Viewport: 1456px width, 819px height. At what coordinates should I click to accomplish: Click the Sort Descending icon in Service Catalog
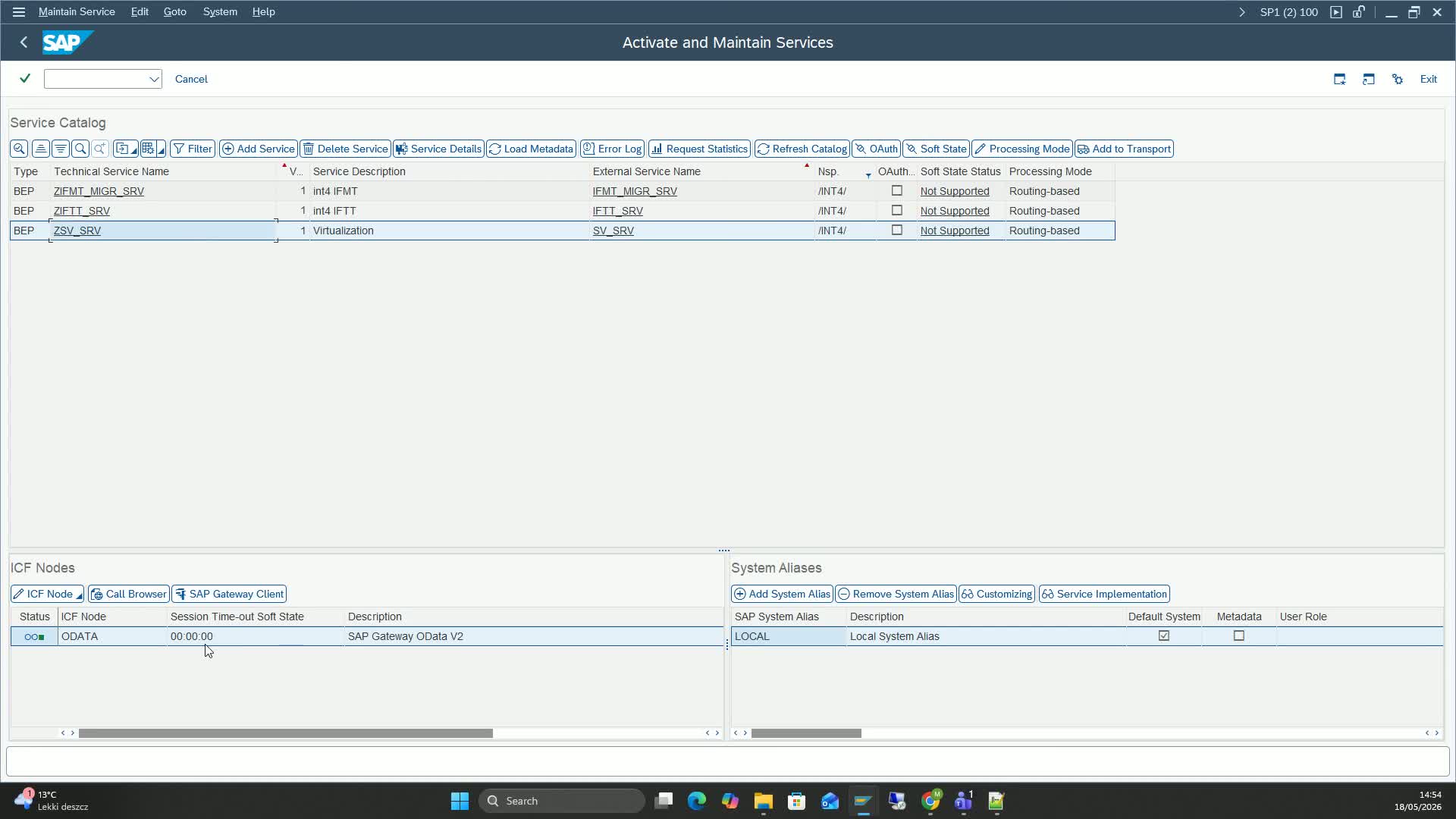click(61, 149)
